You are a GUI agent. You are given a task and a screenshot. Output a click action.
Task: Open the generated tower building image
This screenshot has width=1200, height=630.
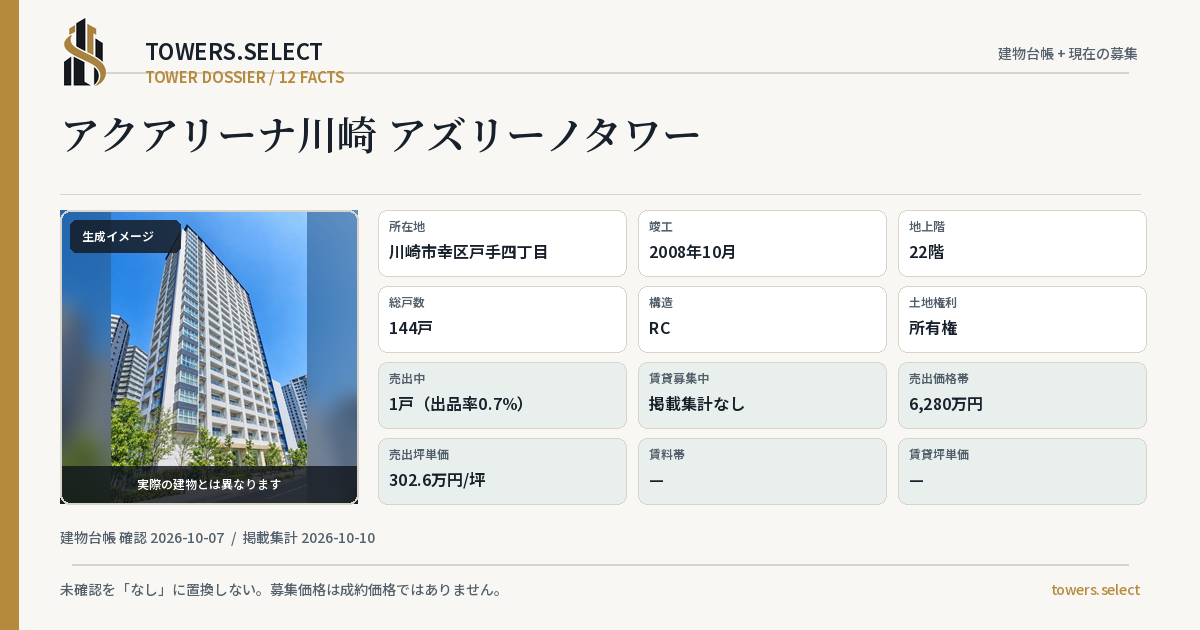209,357
